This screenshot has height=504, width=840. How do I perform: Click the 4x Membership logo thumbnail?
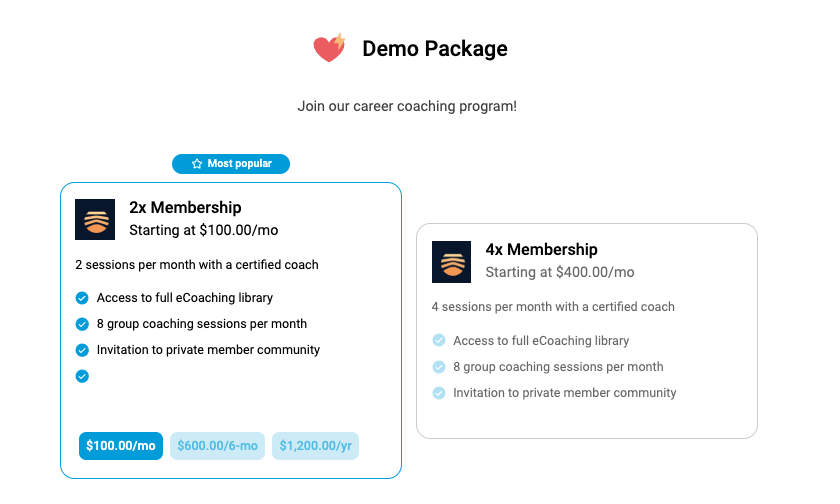point(452,262)
